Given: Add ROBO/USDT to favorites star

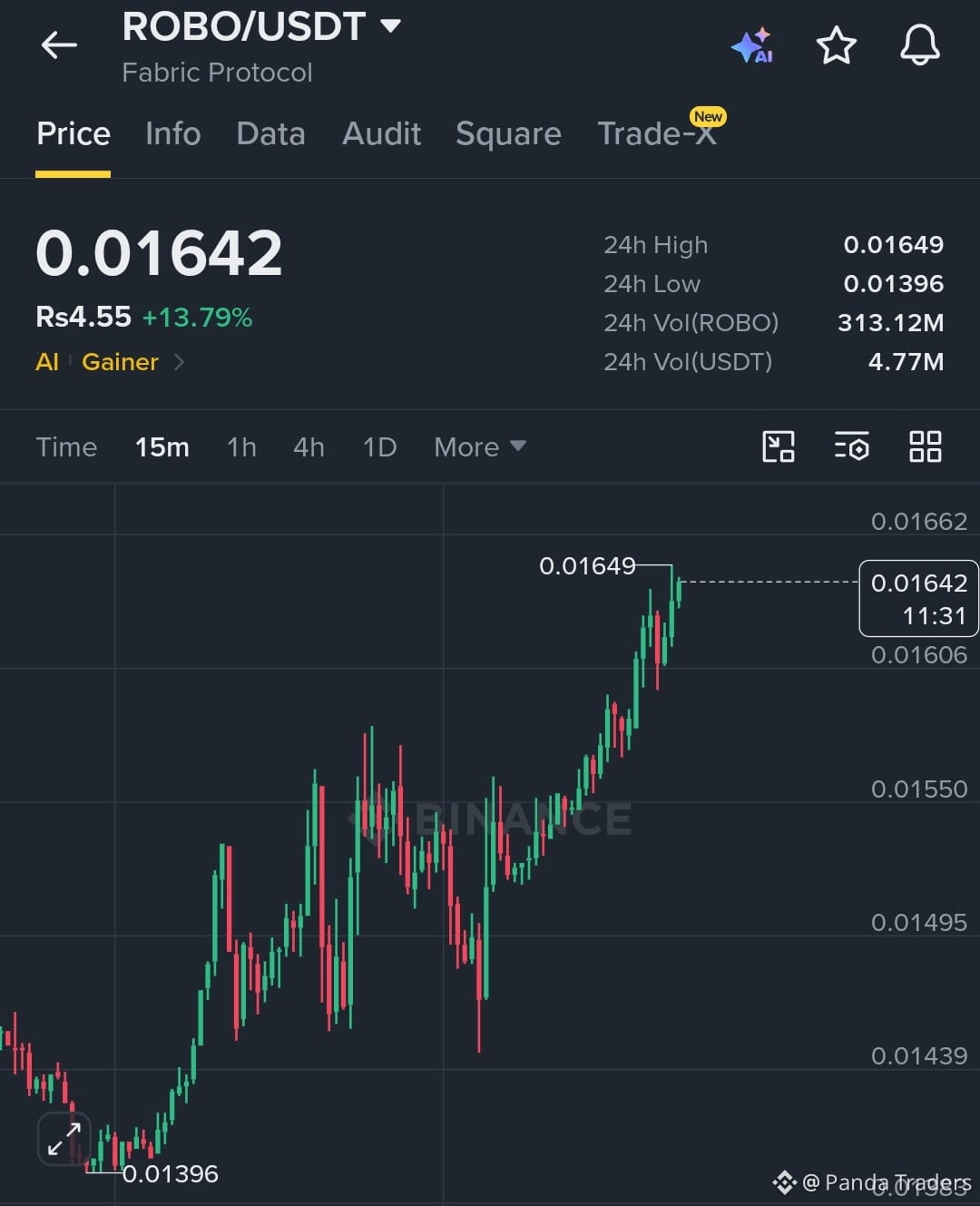Looking at the screenshot, I should (836, 45).
